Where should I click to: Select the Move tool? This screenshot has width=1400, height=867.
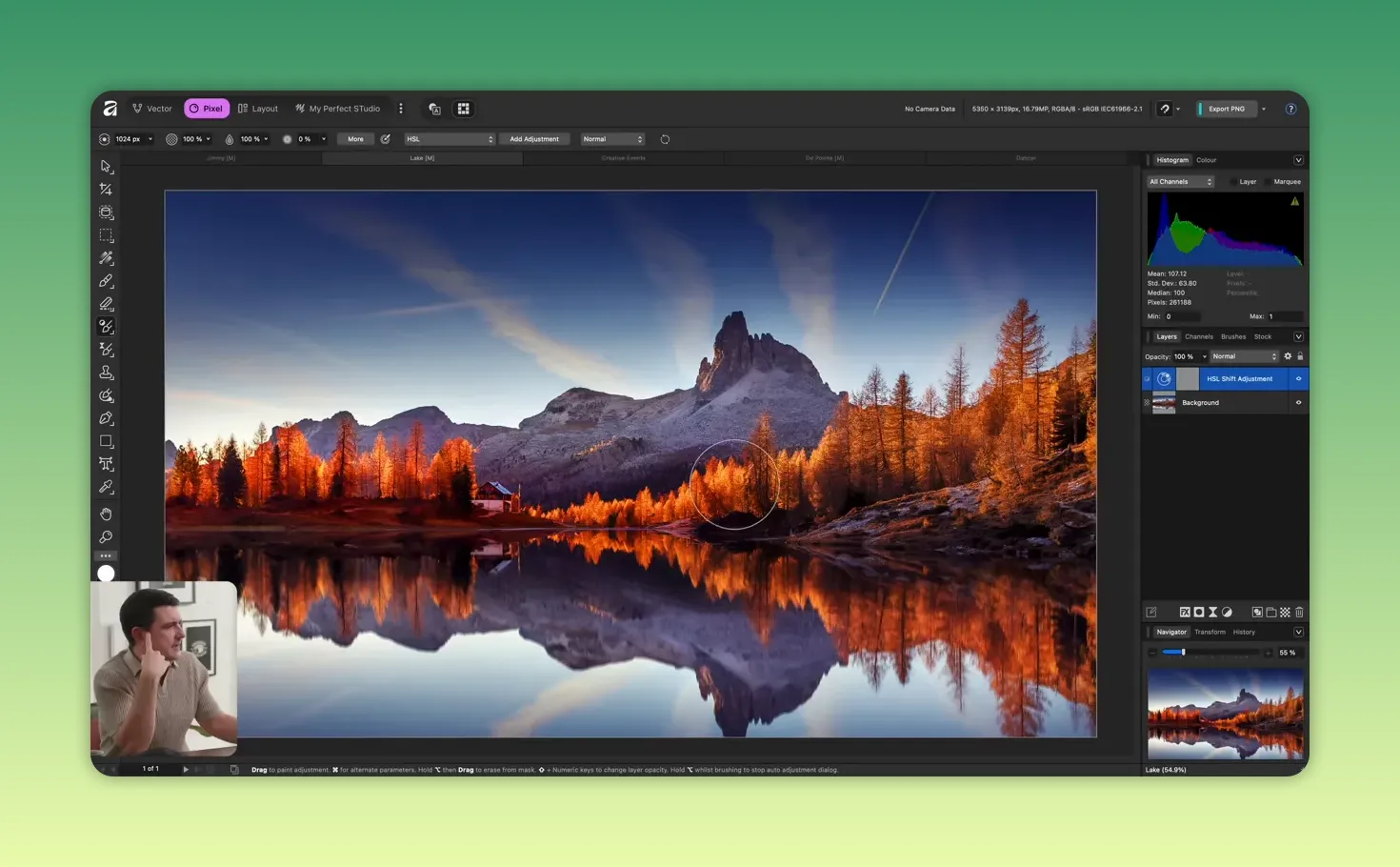(x=106, y=169)
